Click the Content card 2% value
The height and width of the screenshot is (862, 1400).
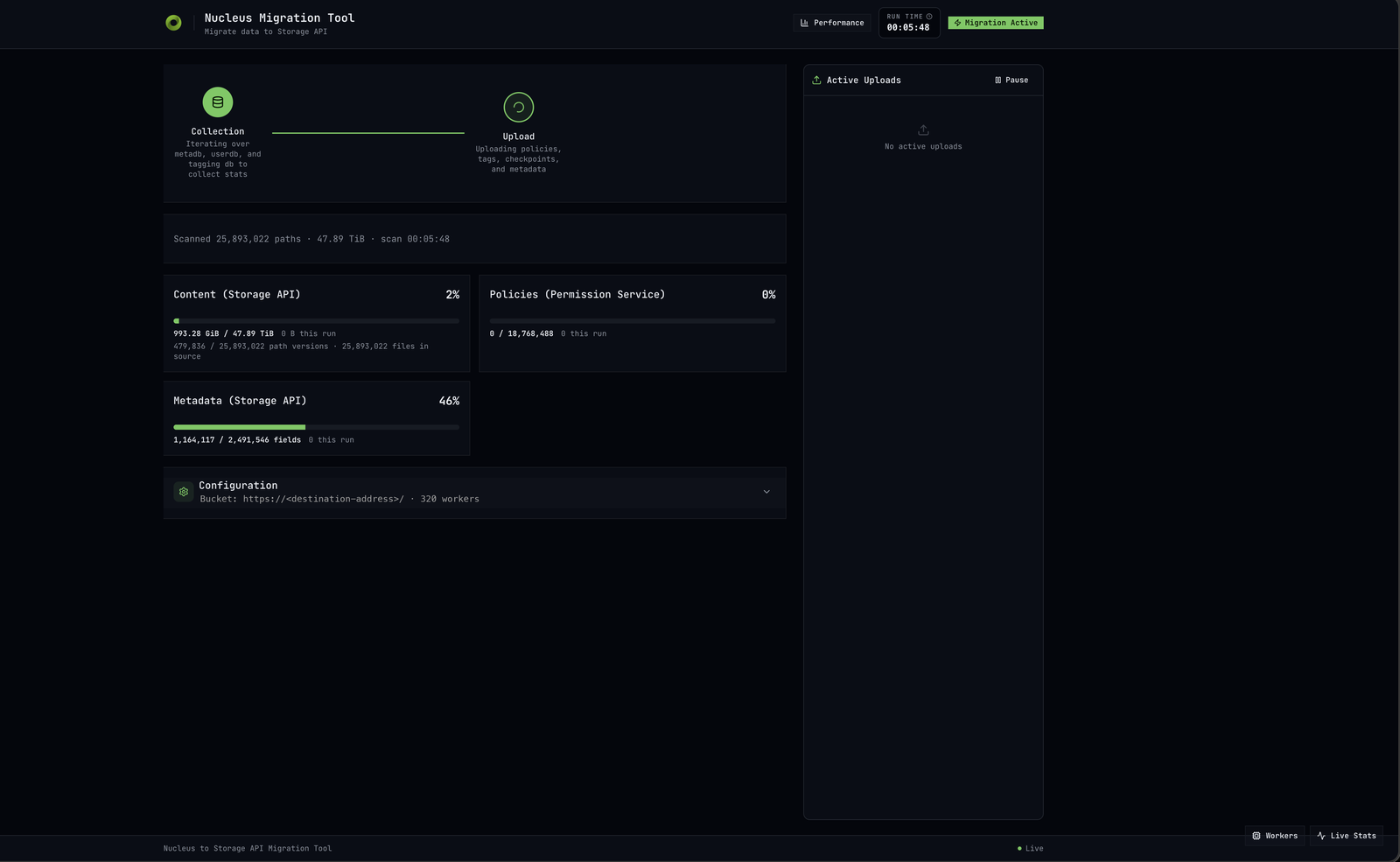point(452,295)
